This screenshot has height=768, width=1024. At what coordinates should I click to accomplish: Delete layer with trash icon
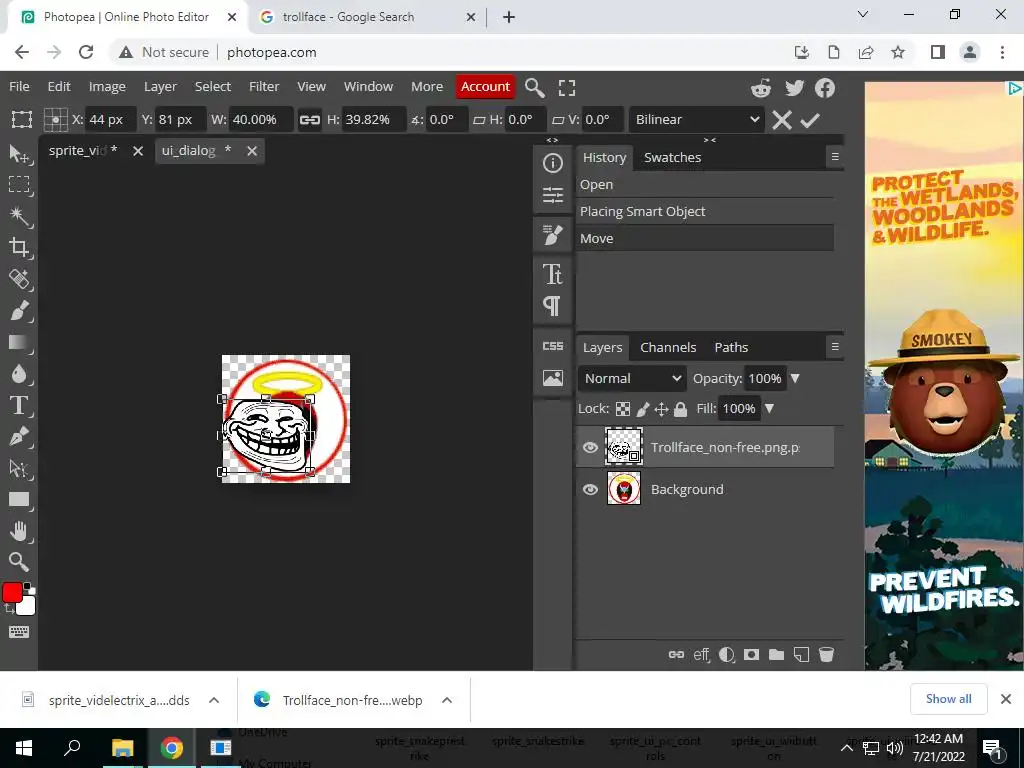(x=826, y=654)
